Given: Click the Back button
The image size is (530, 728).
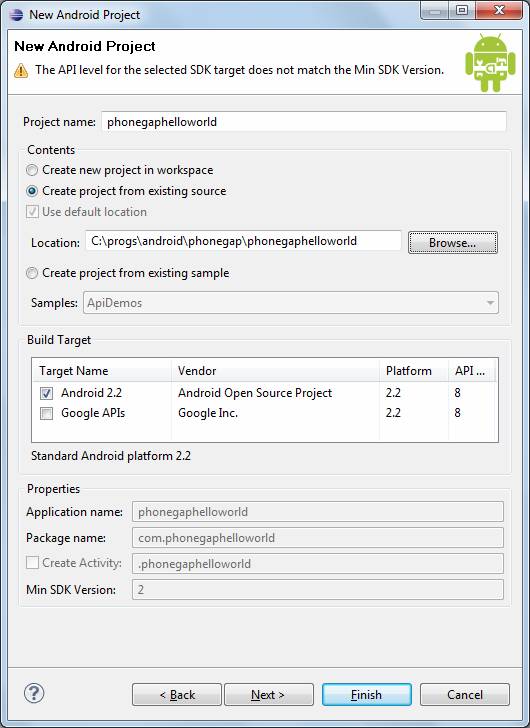Looking at the screenshot, I should click(x=176, y=695).
